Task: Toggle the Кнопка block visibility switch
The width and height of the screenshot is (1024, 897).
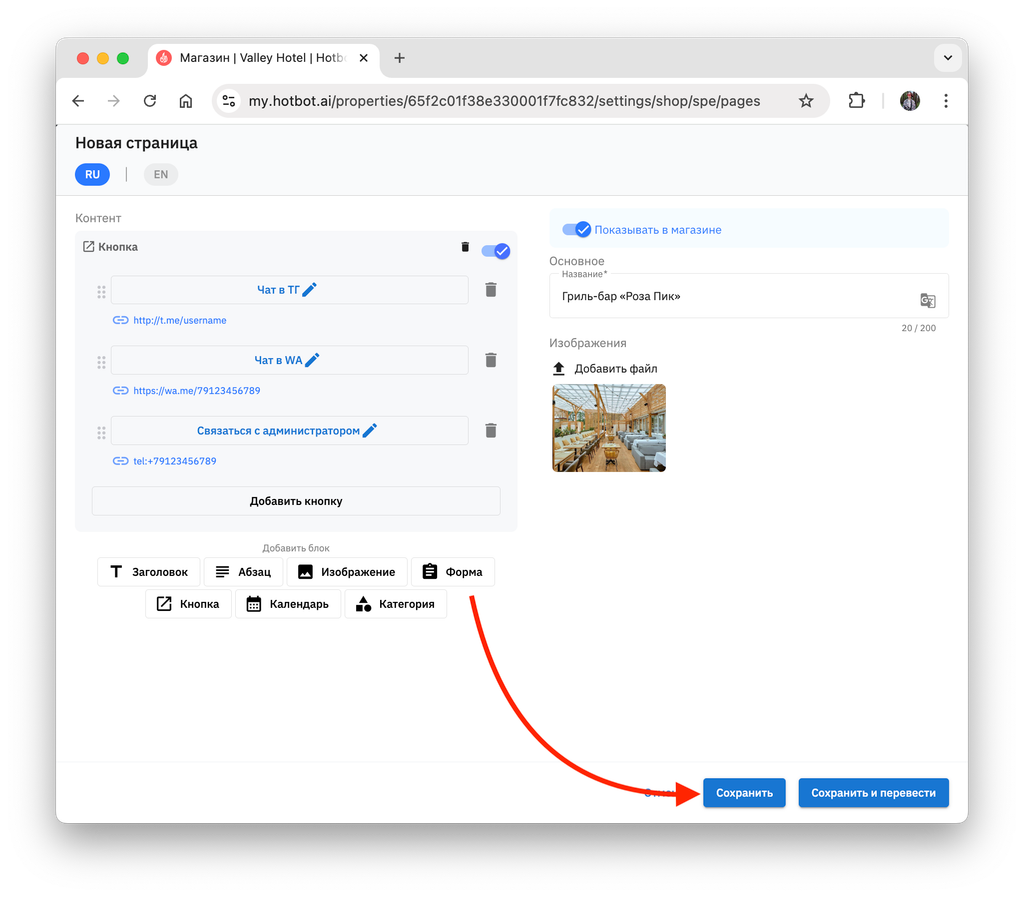Action: (x=496, y=251)
